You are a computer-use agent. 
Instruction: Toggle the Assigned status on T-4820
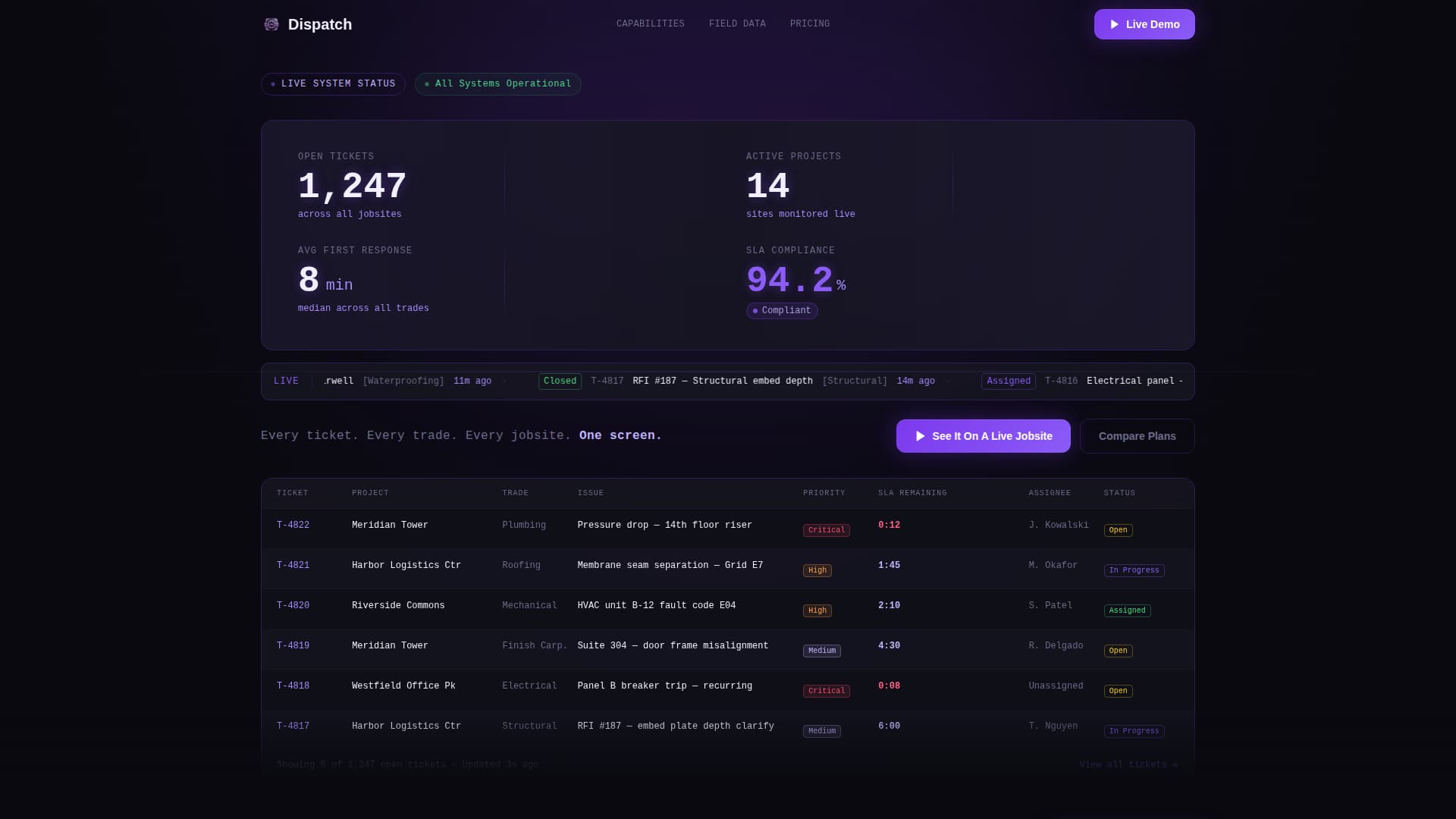(x=1127, y=610)
